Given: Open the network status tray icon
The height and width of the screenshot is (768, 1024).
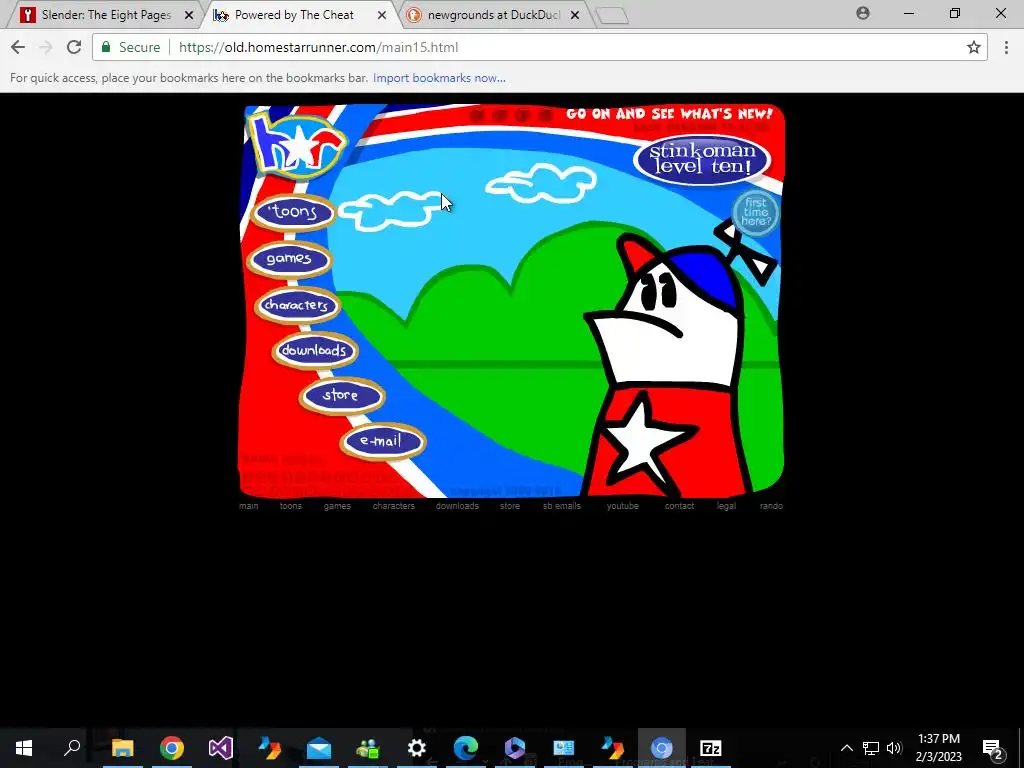Looking at the screenshot, I should point(871,748).
